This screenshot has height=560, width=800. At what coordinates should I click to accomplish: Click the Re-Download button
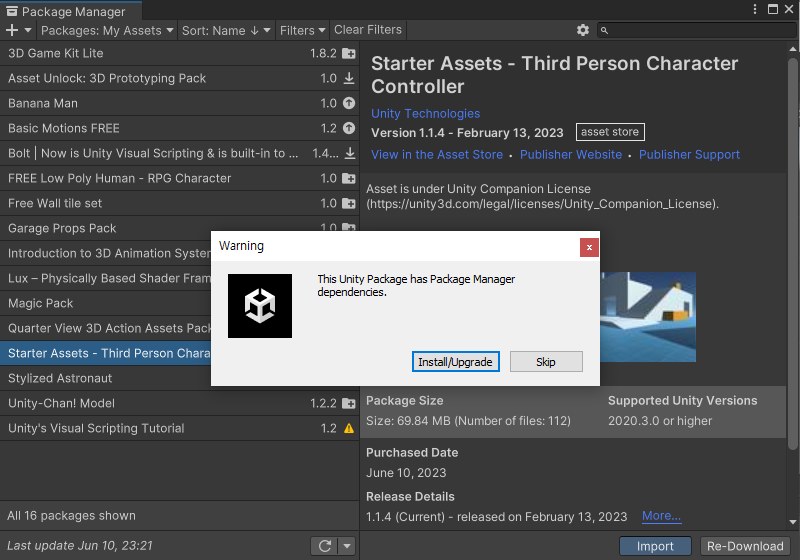745,546
